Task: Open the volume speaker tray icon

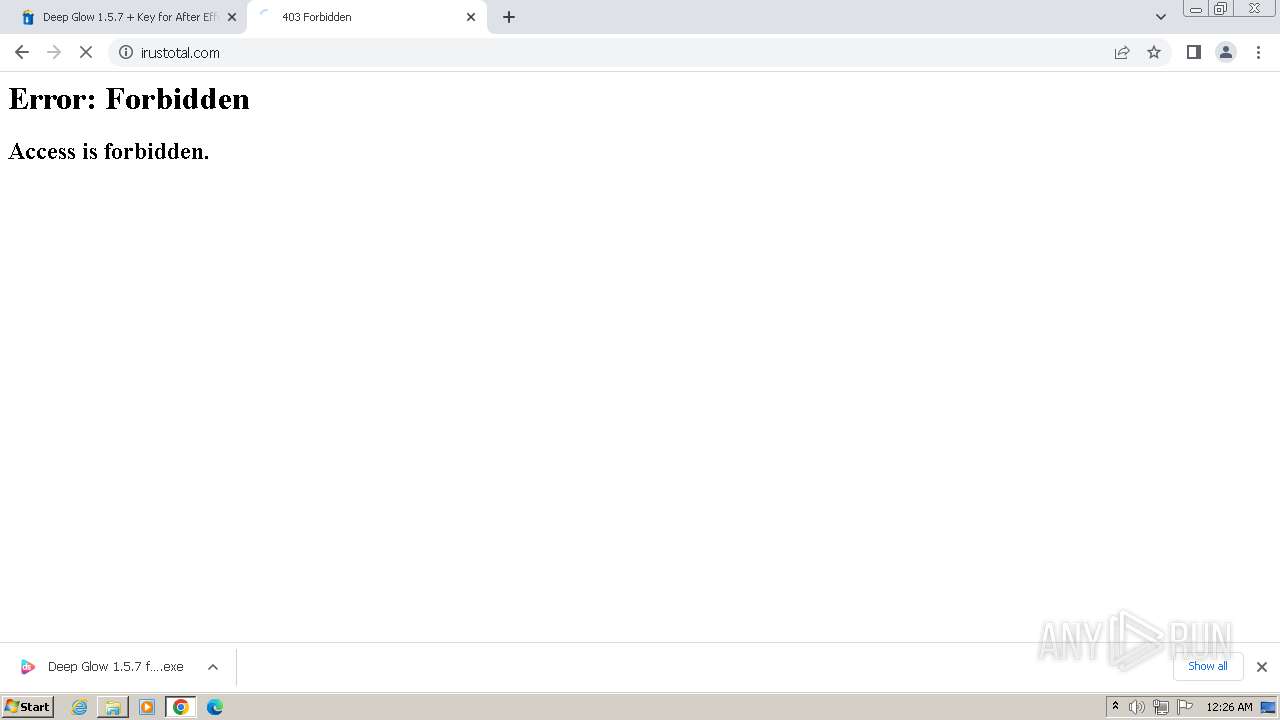Action: pos(1137,707)
